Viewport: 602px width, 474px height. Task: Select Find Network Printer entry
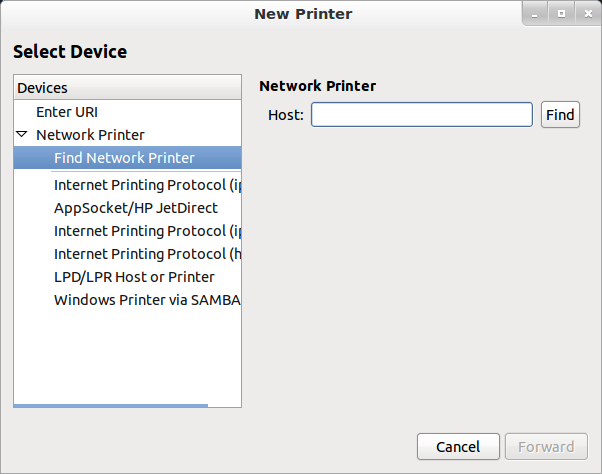coord(127,158)
